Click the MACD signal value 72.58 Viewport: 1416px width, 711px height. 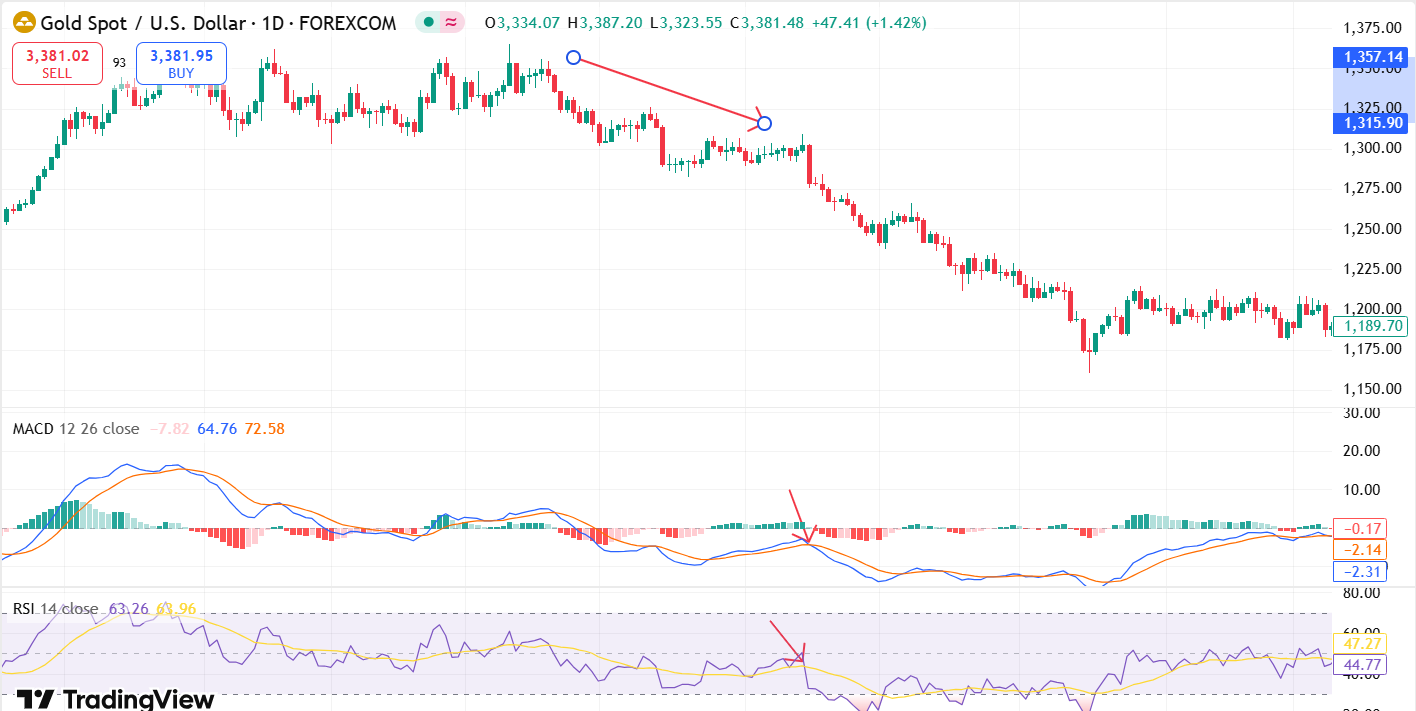[x=264, y=429]
